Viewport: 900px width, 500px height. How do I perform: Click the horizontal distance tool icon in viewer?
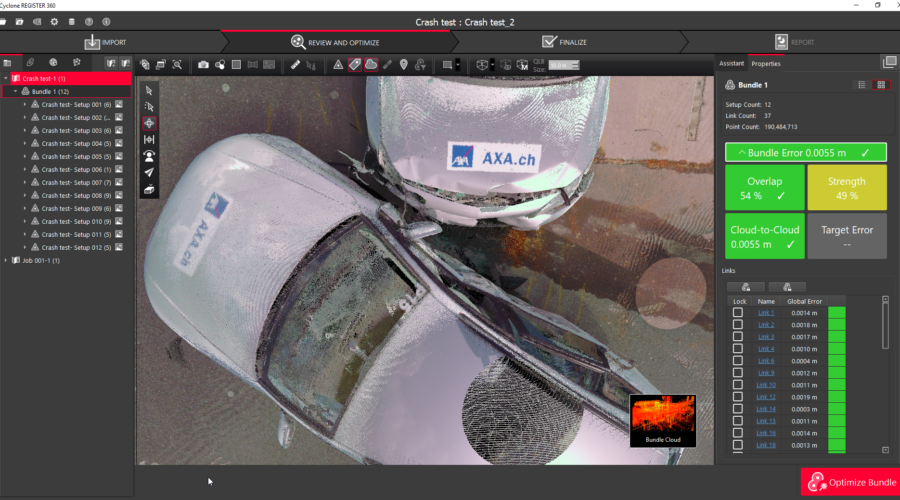click(149, 139)
